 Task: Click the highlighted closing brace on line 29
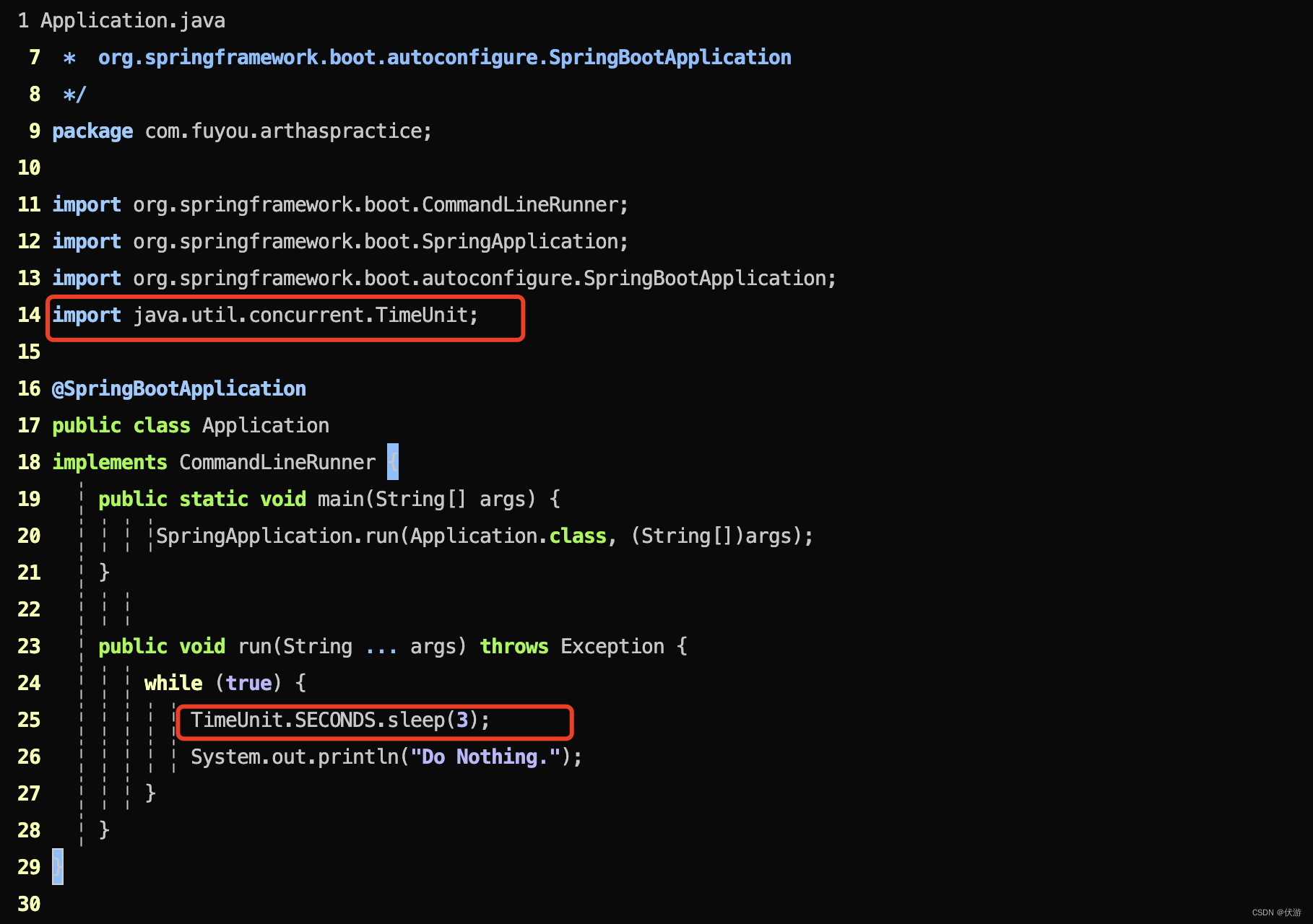[58, 867]
